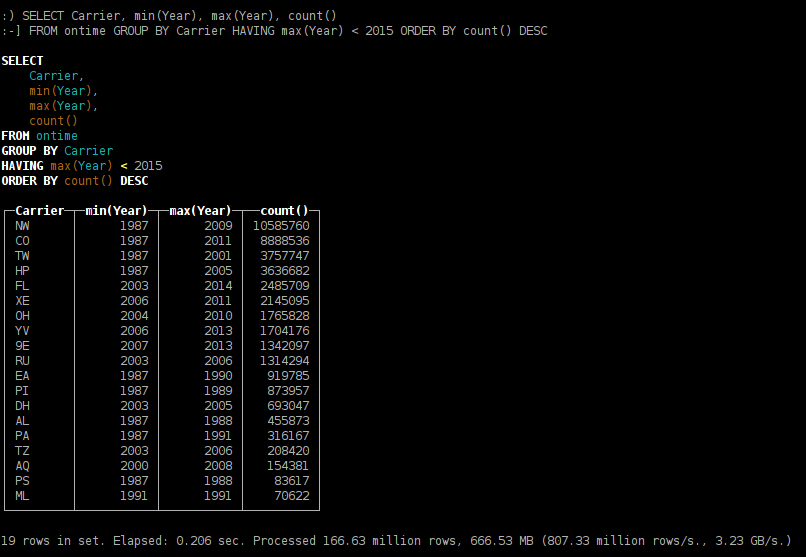The width and height of the screenshot is (806, 557).
Task: Click the white SELECT keyword in formatted query
Action: click(x=22, y=61)
